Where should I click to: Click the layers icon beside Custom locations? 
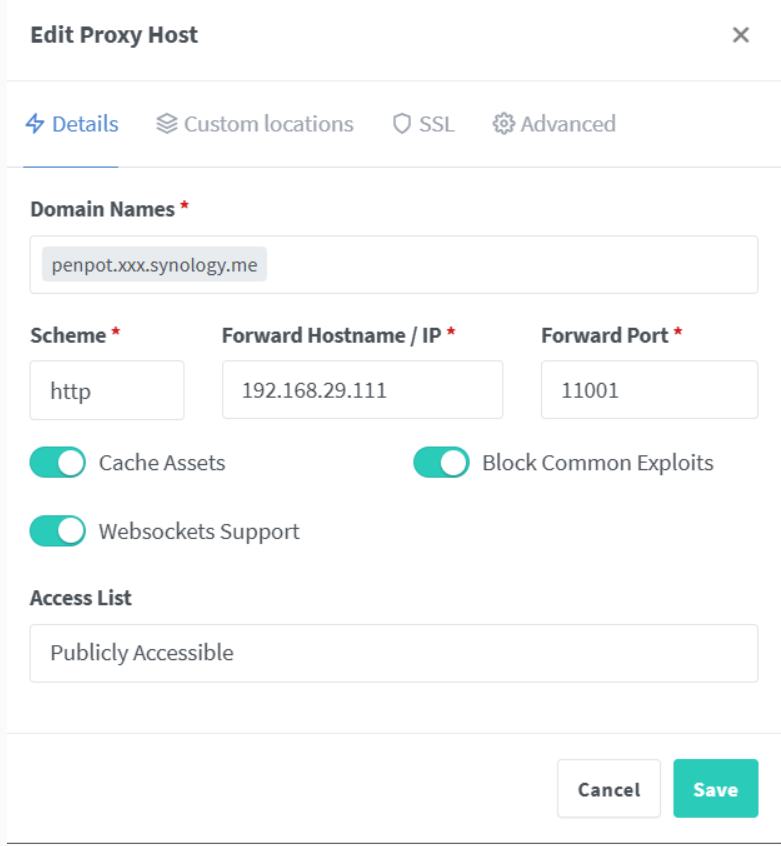pos(167,124)
